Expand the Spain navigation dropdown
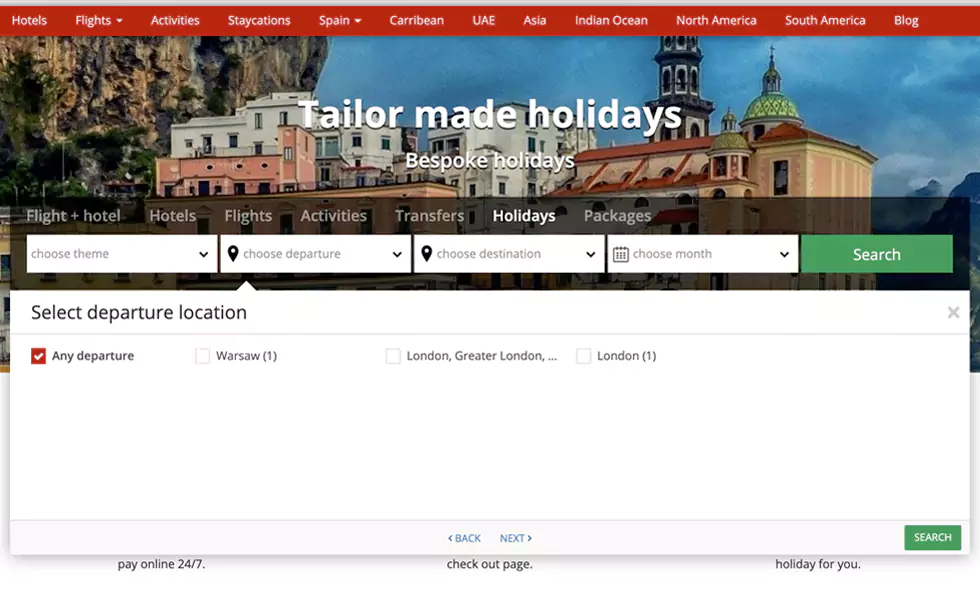Screen dimensions: 980x600 (x=339, y=20)
